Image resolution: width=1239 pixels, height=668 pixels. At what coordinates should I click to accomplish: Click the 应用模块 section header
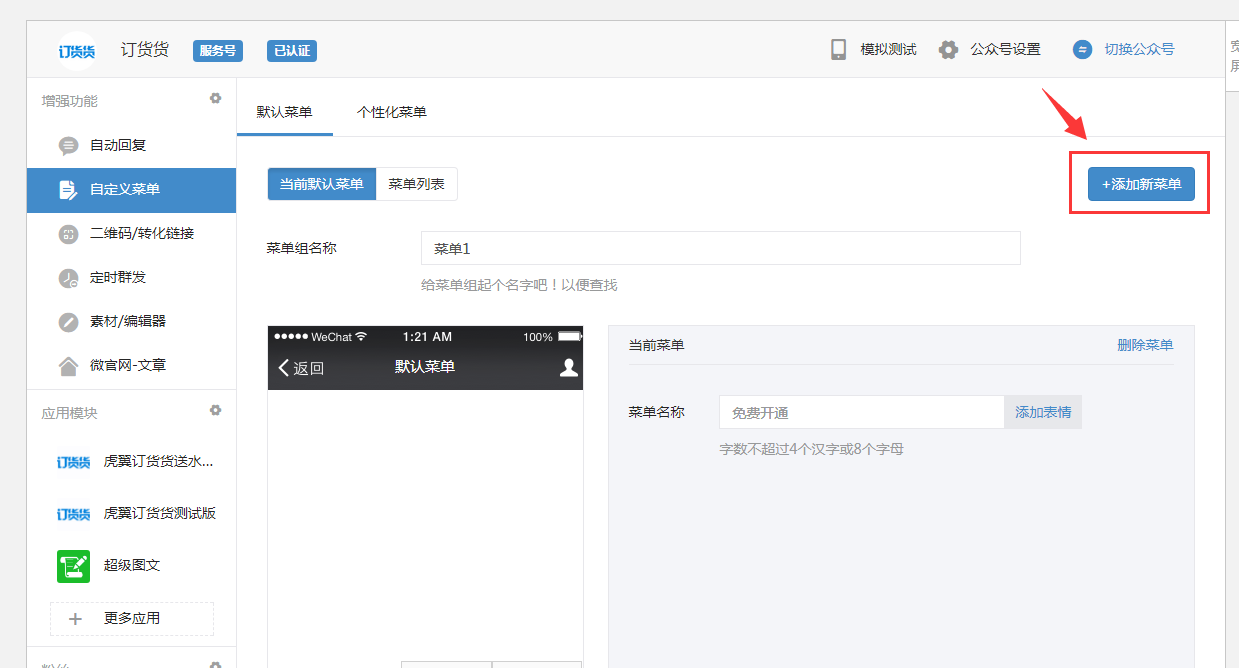tap(70, 413)
